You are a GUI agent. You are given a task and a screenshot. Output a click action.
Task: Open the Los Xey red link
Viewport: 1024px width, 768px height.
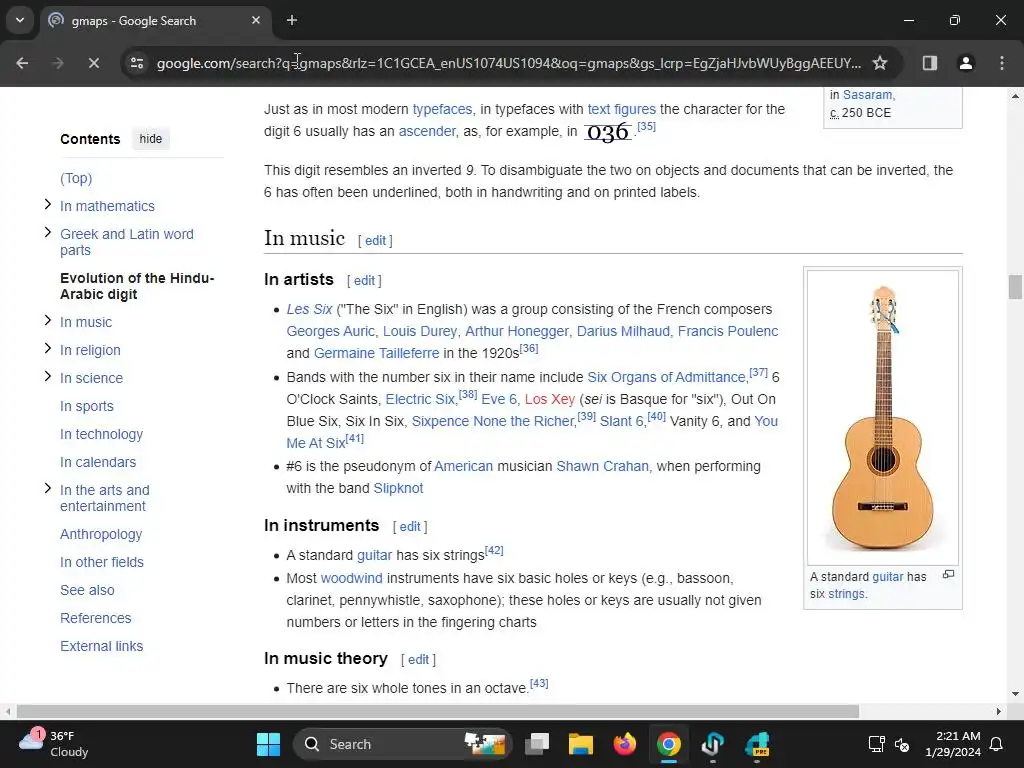(550, 400)
